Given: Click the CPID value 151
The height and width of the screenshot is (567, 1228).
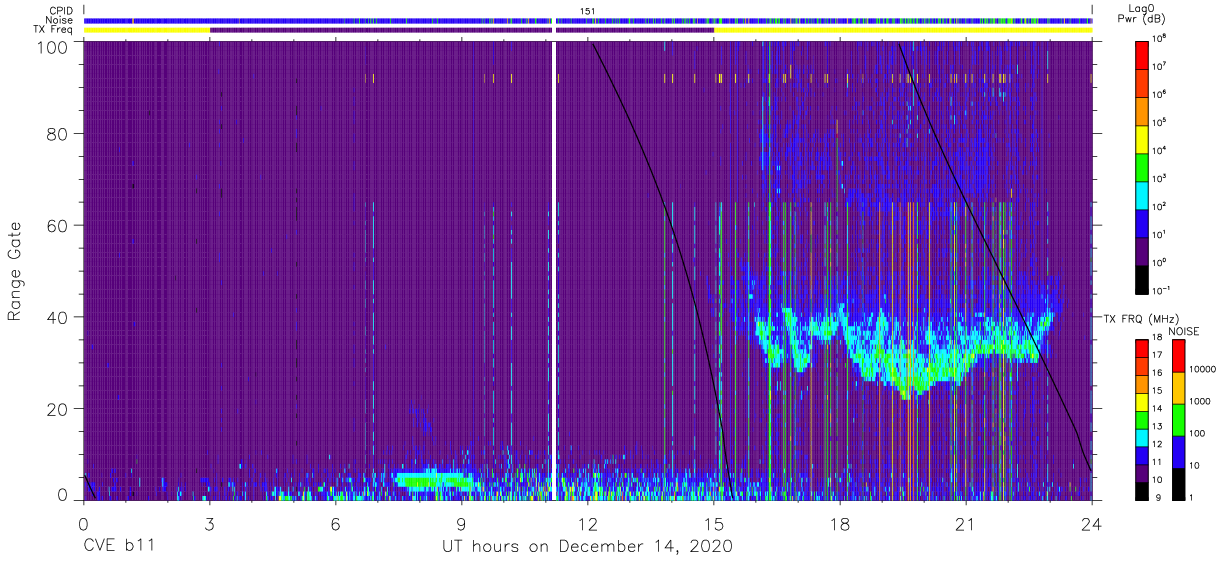Looking at the screenshot, I should [x=588, y=10].
